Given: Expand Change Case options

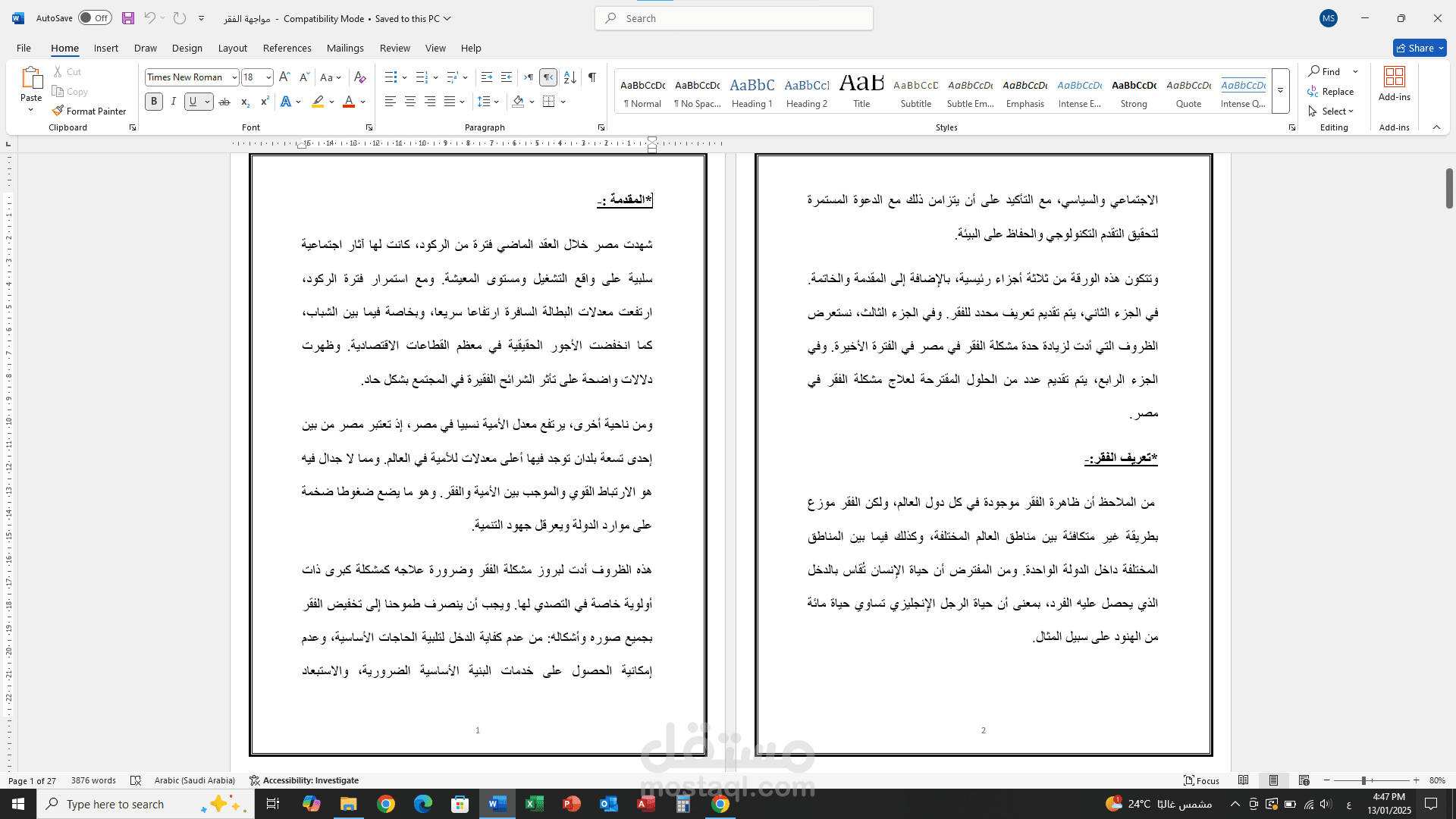Looking at the screenshot, I should pyautogui.click(x=331, y=77).
